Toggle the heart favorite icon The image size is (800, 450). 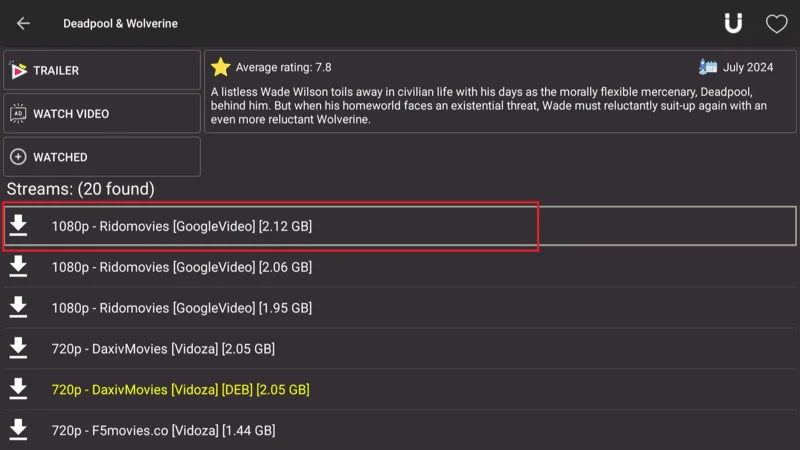click(776, 23)
